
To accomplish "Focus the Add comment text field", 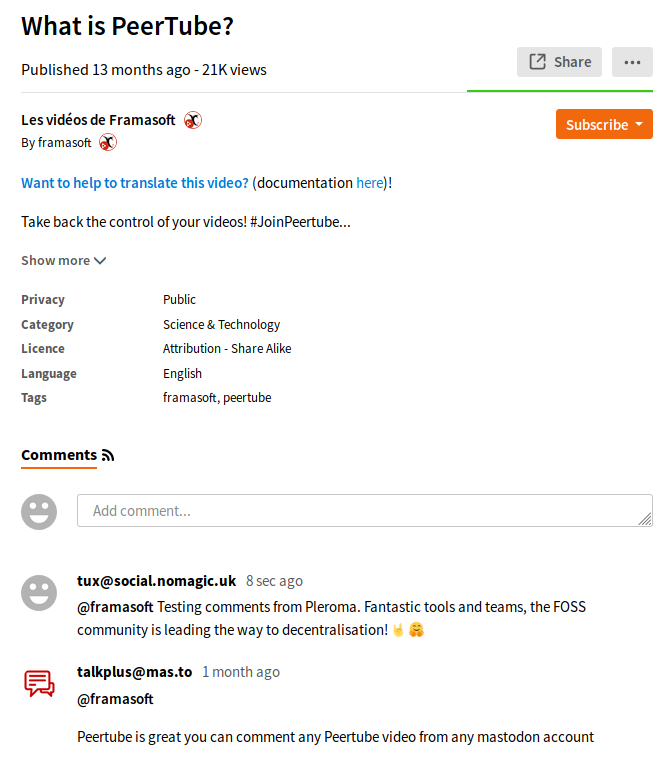I will 365,511.
